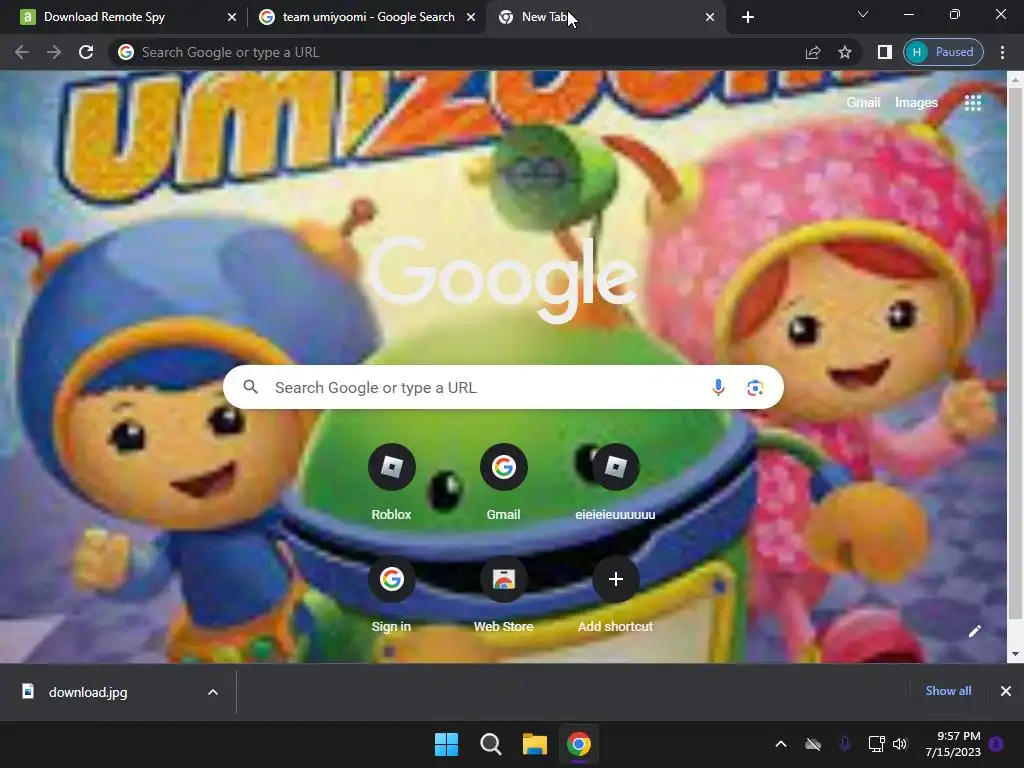The width and height of the screenshot is (1024, 768).
Task: Open the Windows Start menu
Action: click(447, 744)
